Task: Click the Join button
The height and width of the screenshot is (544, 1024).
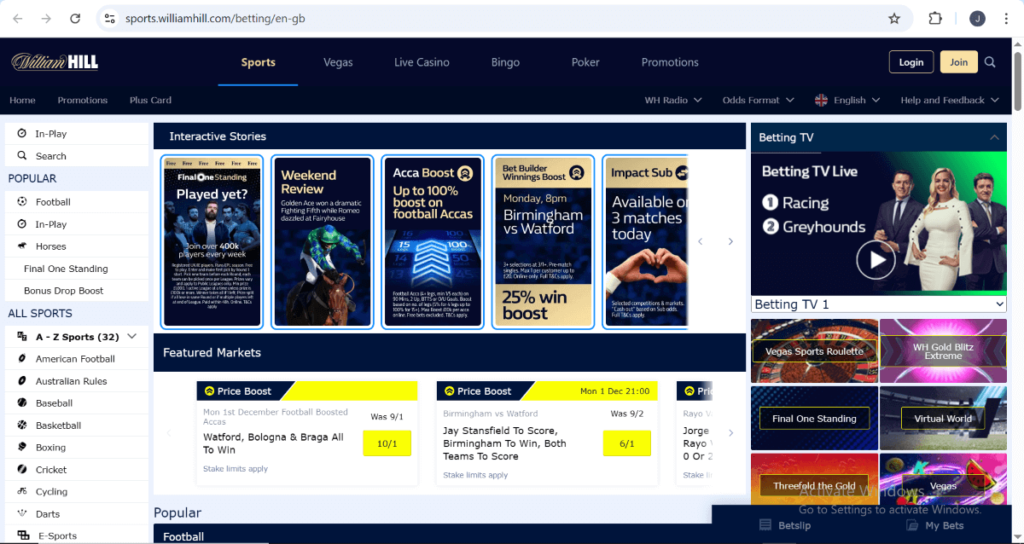Action: point(959,62)
